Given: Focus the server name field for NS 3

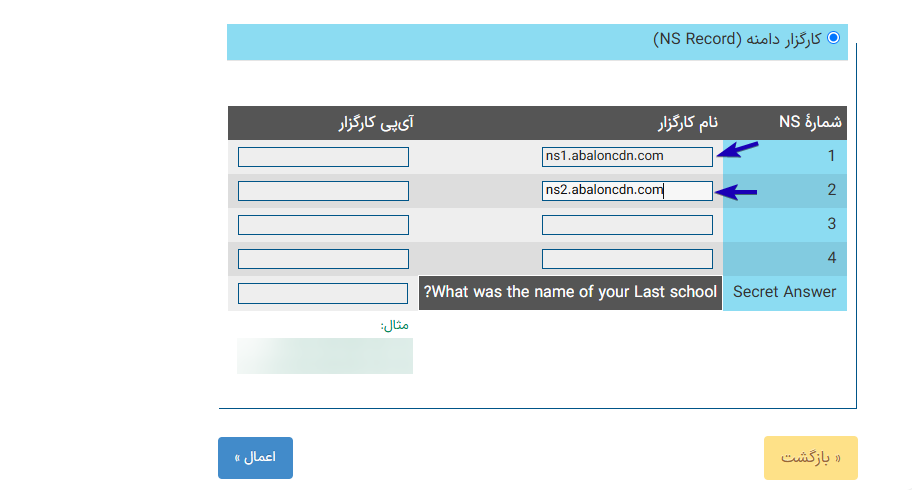Looking at the screenshot, I should (627, 225).
